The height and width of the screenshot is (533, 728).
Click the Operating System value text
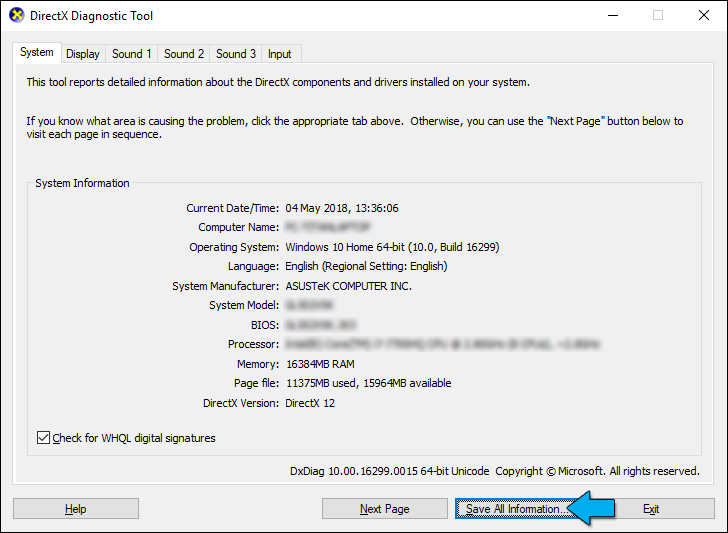point(392,247)
